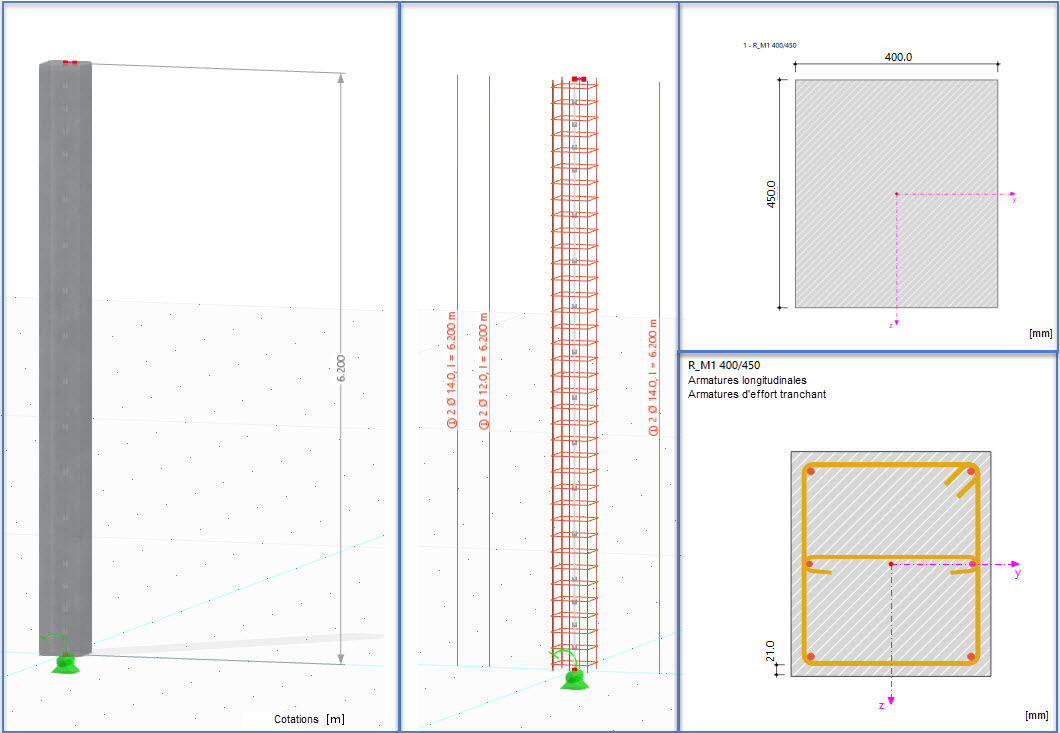Click the green support symbol under gray column
This screenshot has width=1060, height=733.
pyautogui.click(x=66, y=663)
